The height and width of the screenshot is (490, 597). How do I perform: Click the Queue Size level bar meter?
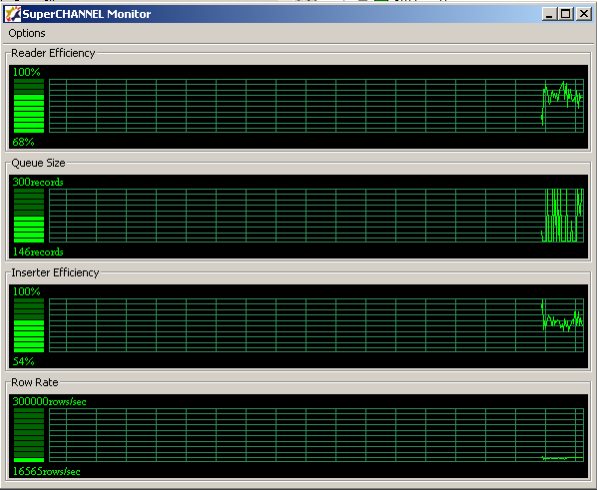point(29,215)
